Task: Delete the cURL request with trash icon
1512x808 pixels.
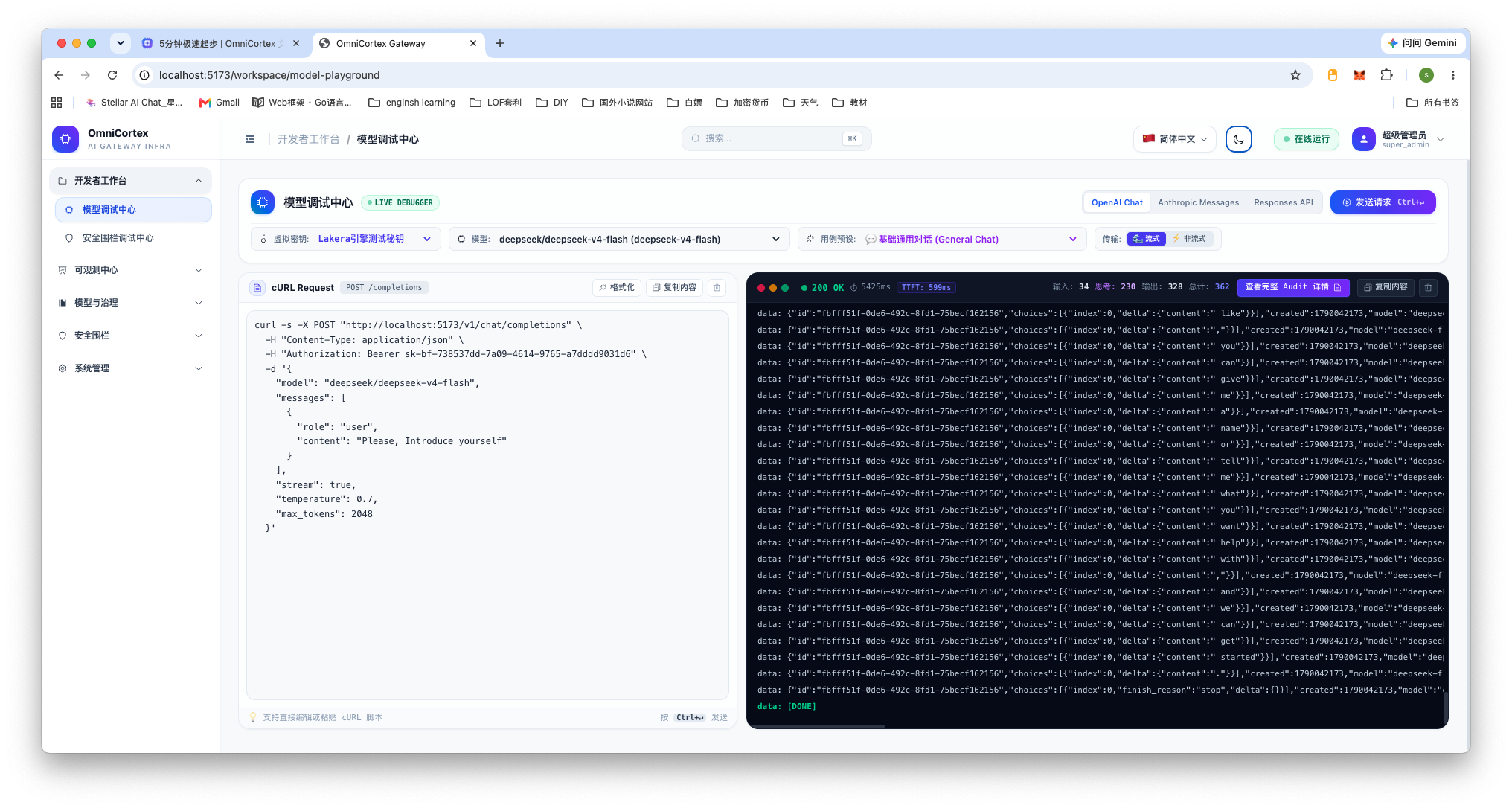Action: click(717, 288)
